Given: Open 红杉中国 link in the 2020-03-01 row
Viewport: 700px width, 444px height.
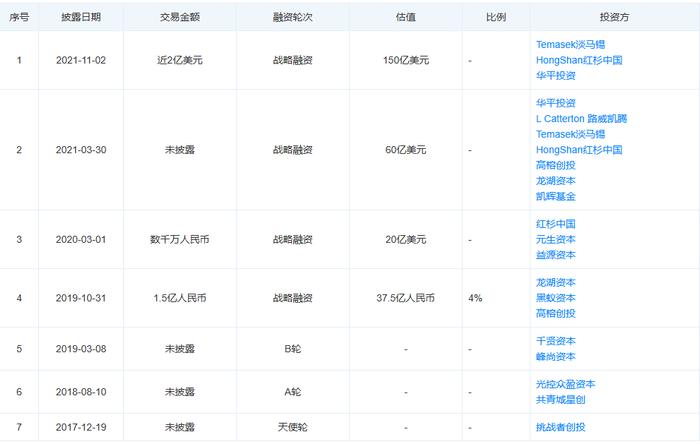Looking at the screenshot, I should 556,224.
